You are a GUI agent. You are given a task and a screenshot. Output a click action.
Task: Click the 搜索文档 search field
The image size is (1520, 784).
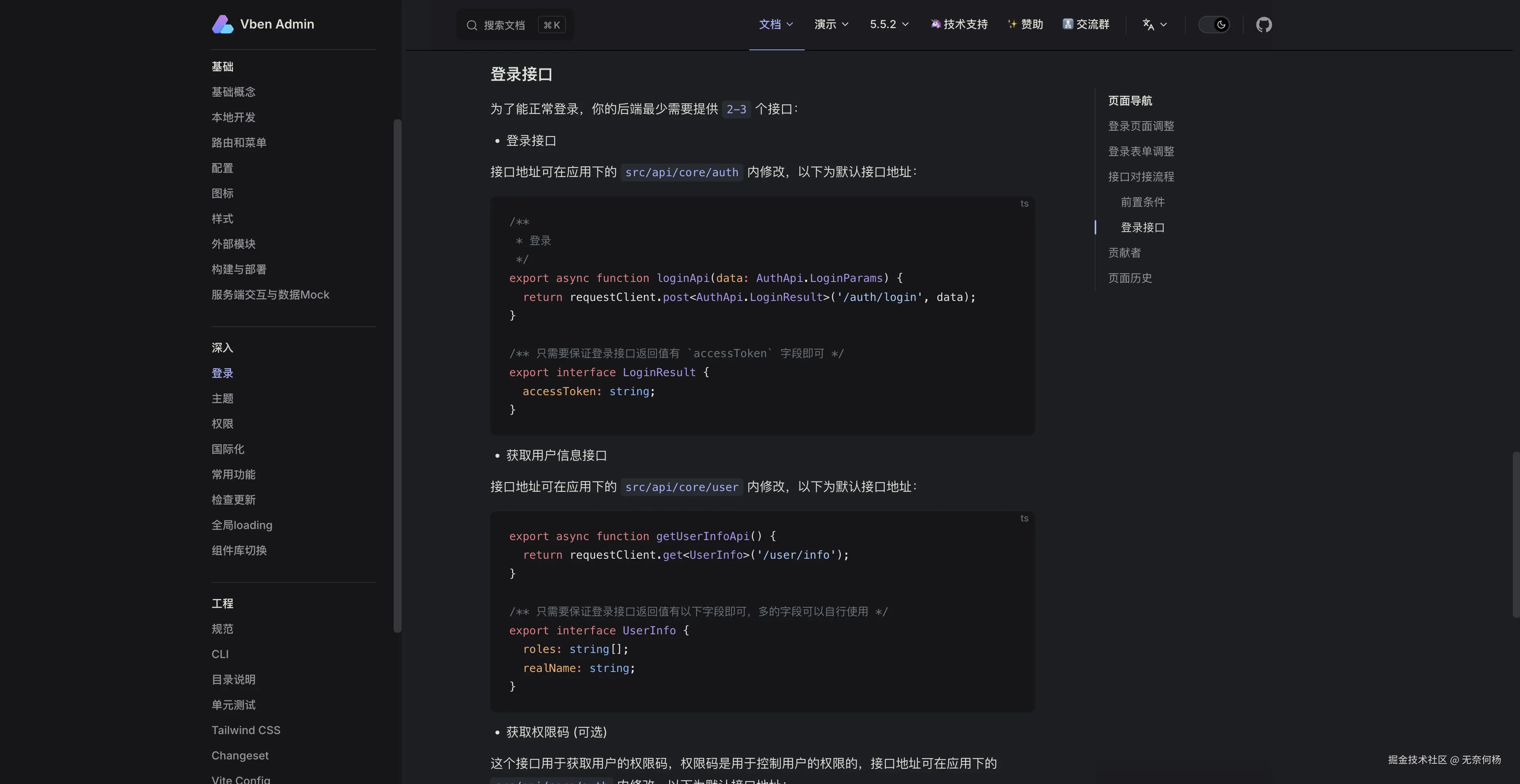pos(504,25)
